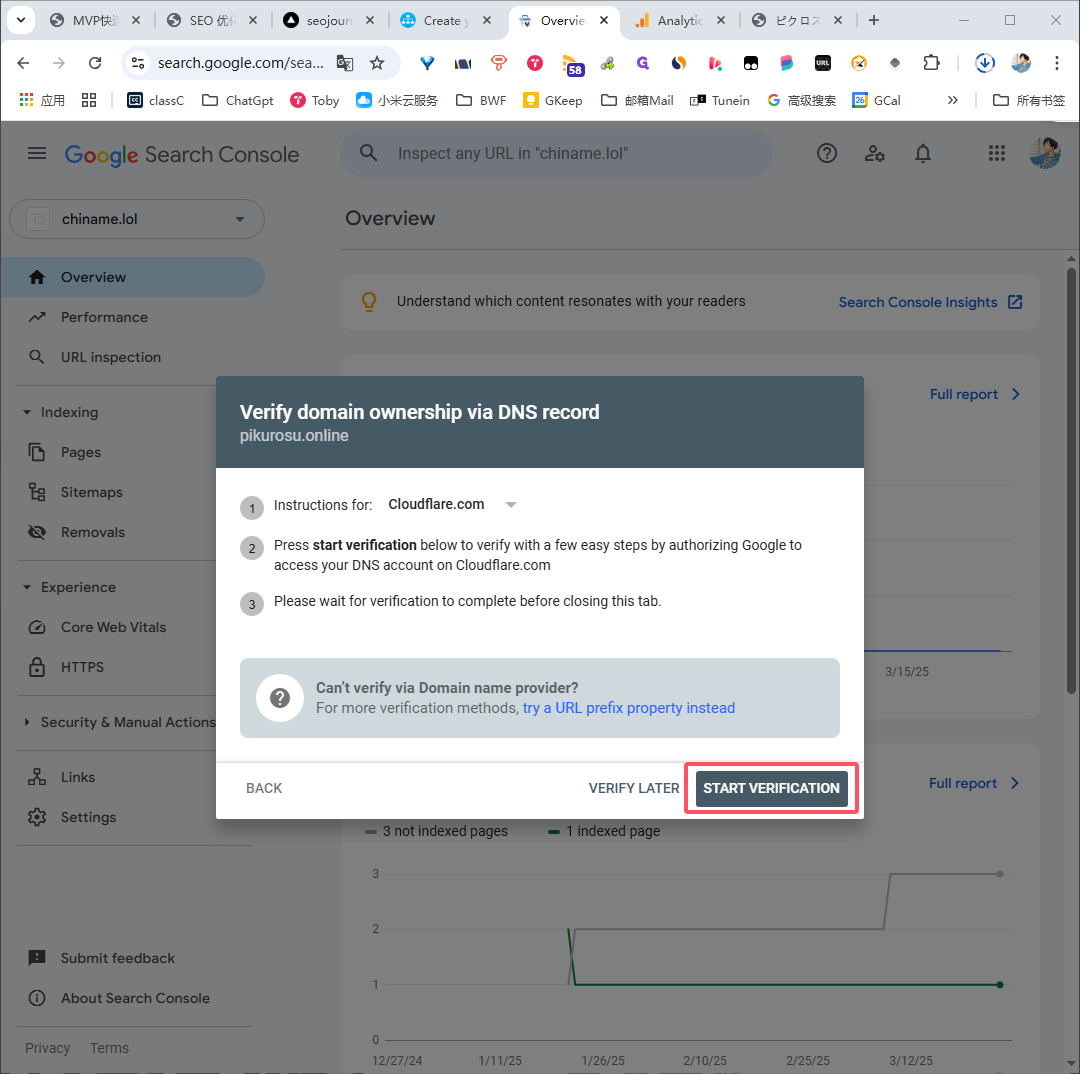Open the GCal bookmark
This screenshot has height=1074, width=1080.
coord(876,101)
